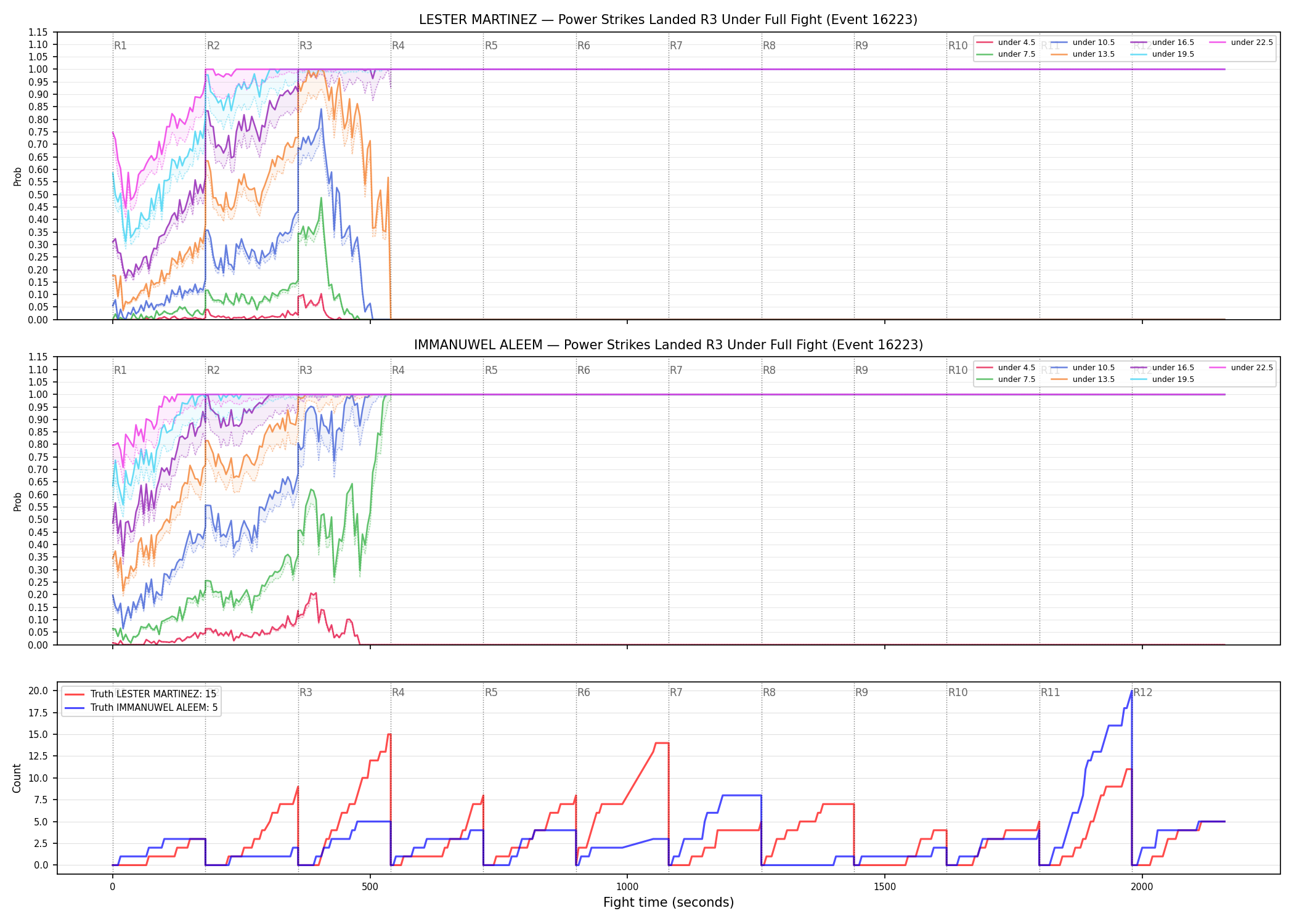The width and height of the screenshot is (1294, 924).
Task: Click the R9 round marker in Count chart
Action: pos(861,692)
